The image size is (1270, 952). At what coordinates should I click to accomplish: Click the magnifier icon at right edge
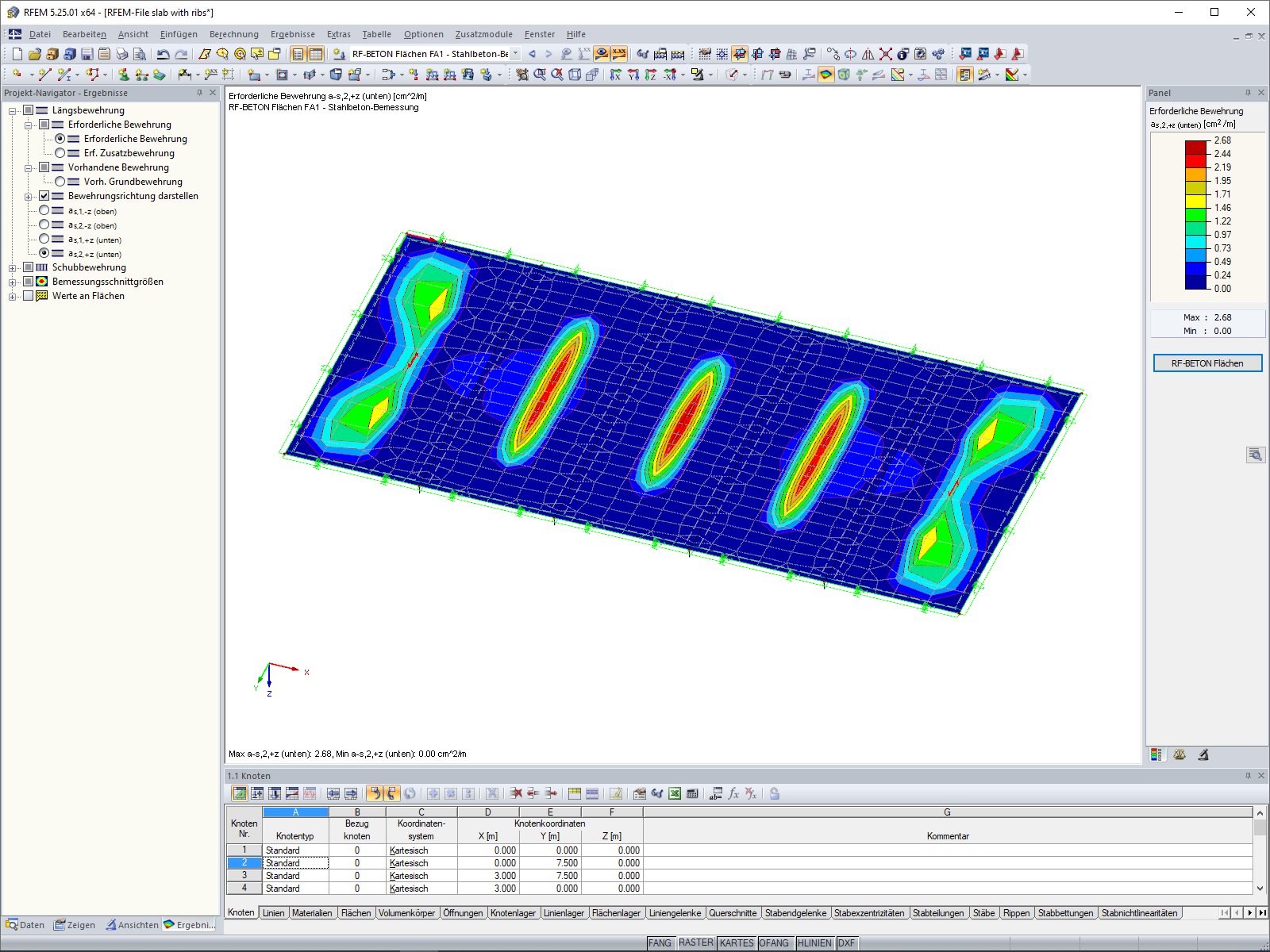pos(1256,455)
